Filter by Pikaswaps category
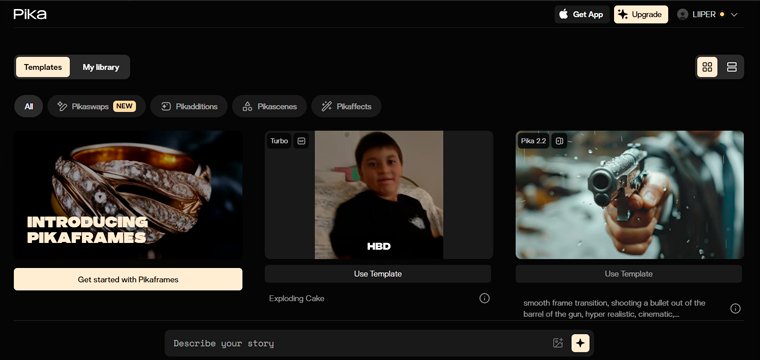Viewport: 760px width, 360px height. click(x=96, y=106)
